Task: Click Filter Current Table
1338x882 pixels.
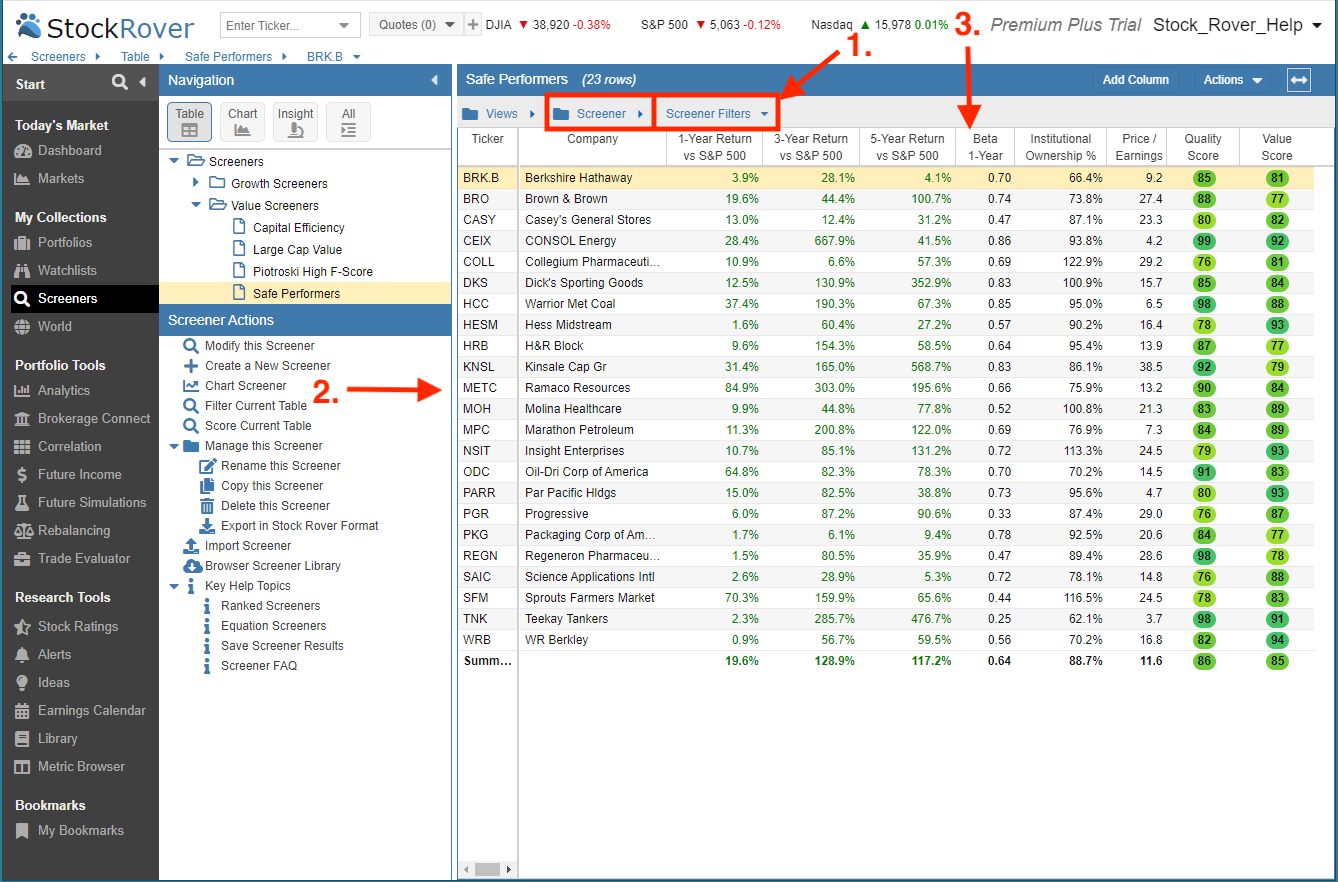Action: pos(256,406)
